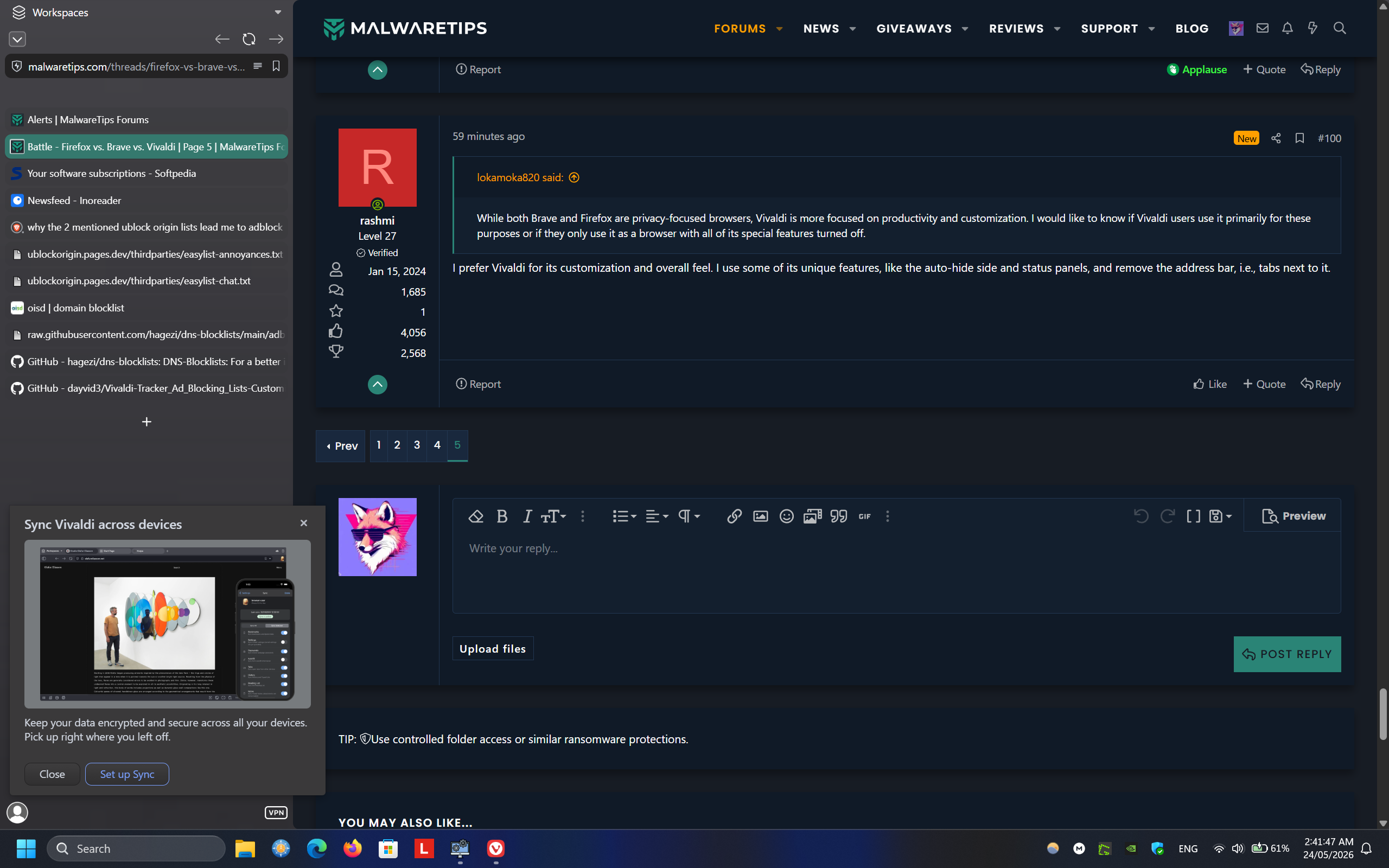Image resolution: width=1389 pixels, height=868 pixels.
Task: Jump to lokamoka820's original quoted post
Action: [x=574, y=177]
